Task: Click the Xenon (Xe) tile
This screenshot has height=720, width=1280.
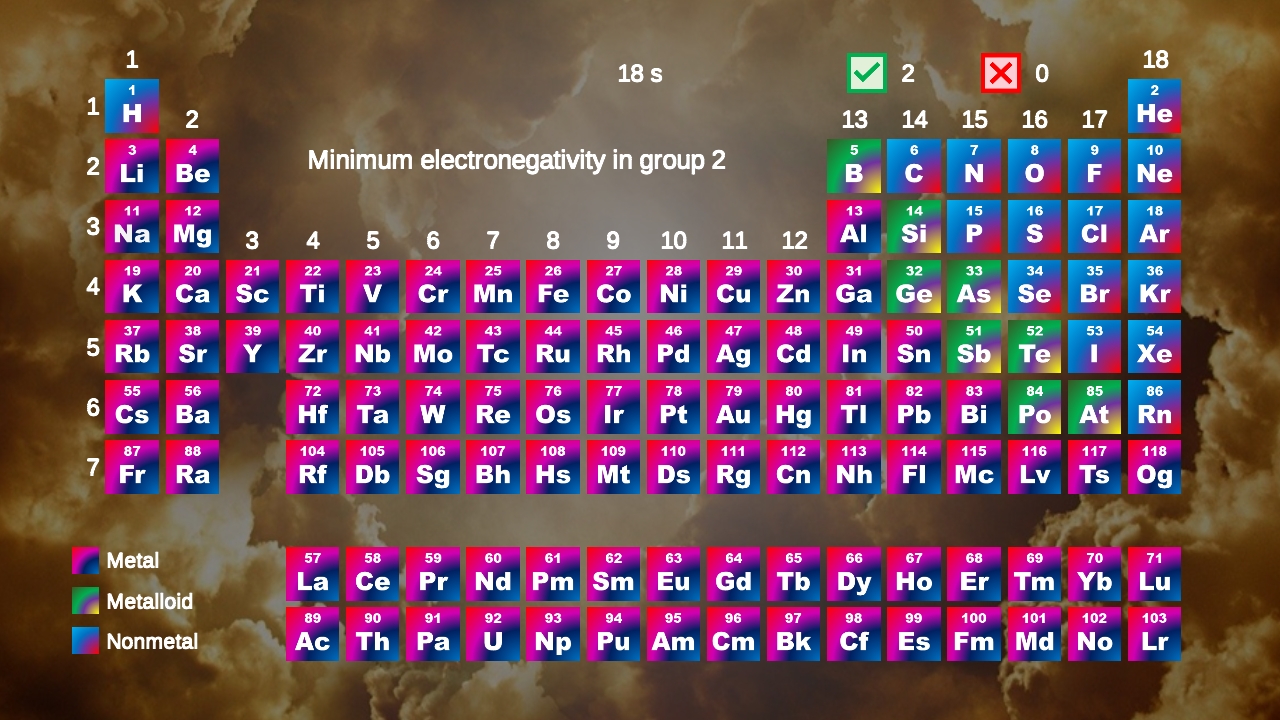Action: pos(1154,347)
